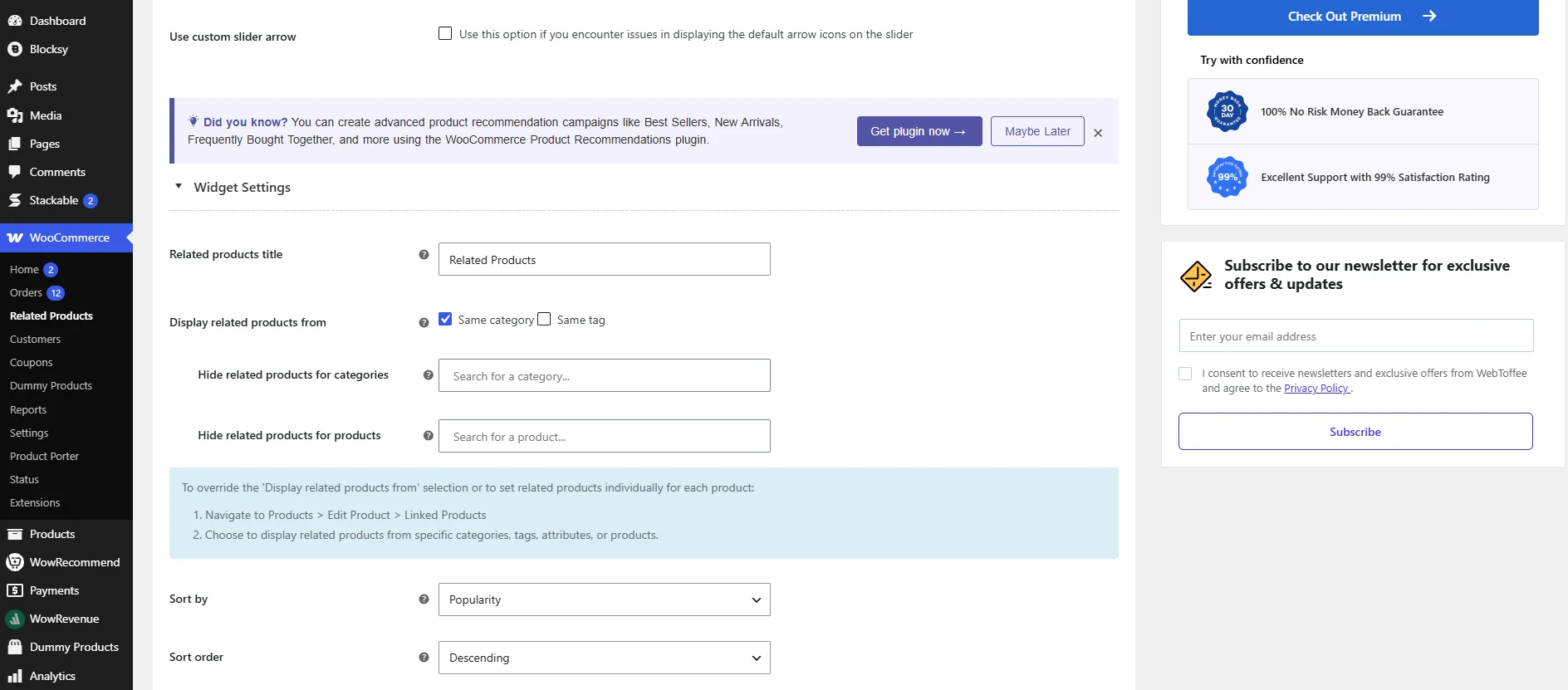
Task: Click the Analytics bar chart icon
Action: click(x=15, y=676)
